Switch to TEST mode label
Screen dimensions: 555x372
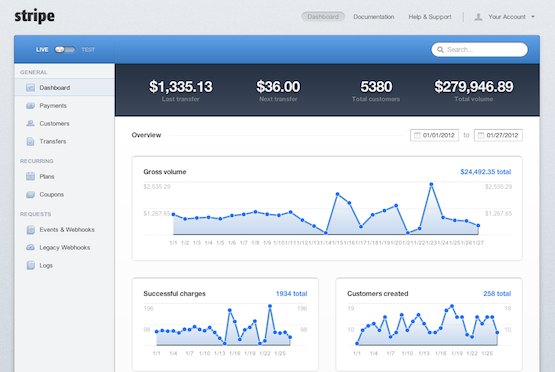[x=88, y=50]
